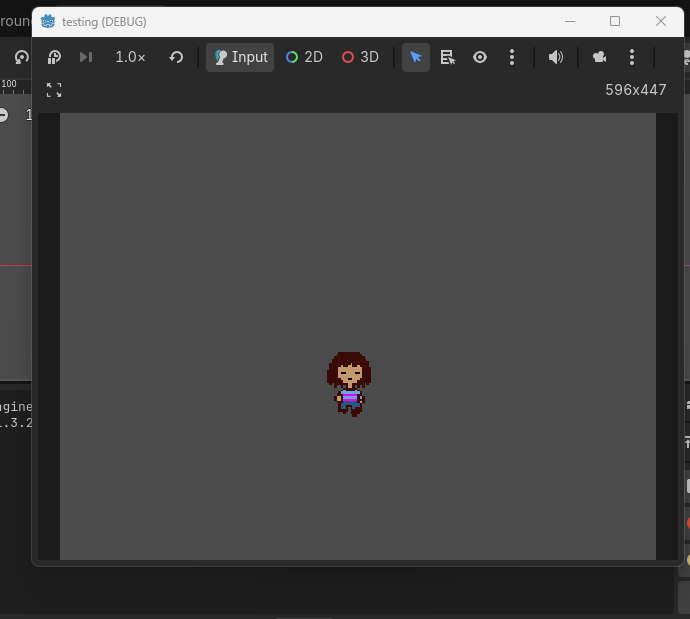
Task: Reset the game speed with the arrow icon
Action: click(176, 57)
